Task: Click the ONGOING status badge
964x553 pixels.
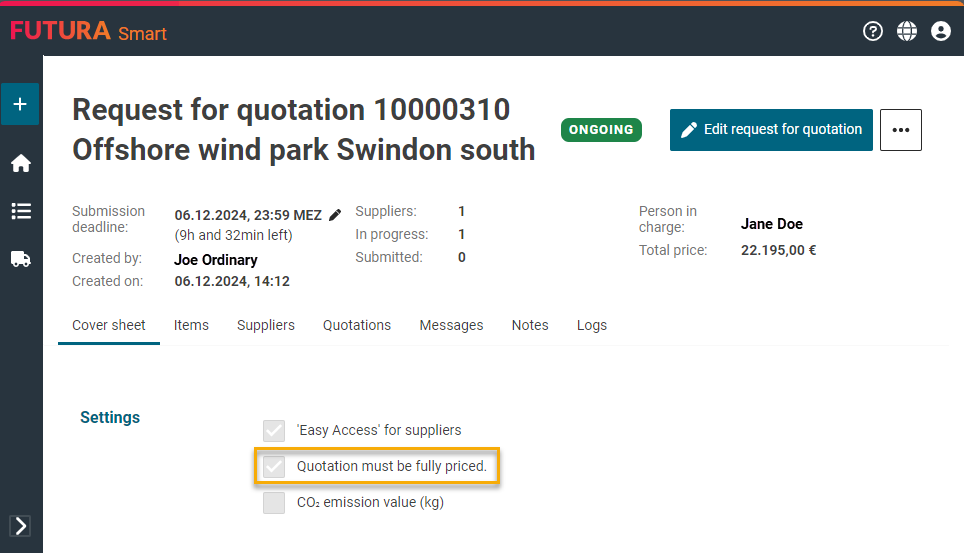Action: click(x=601, y=130)
